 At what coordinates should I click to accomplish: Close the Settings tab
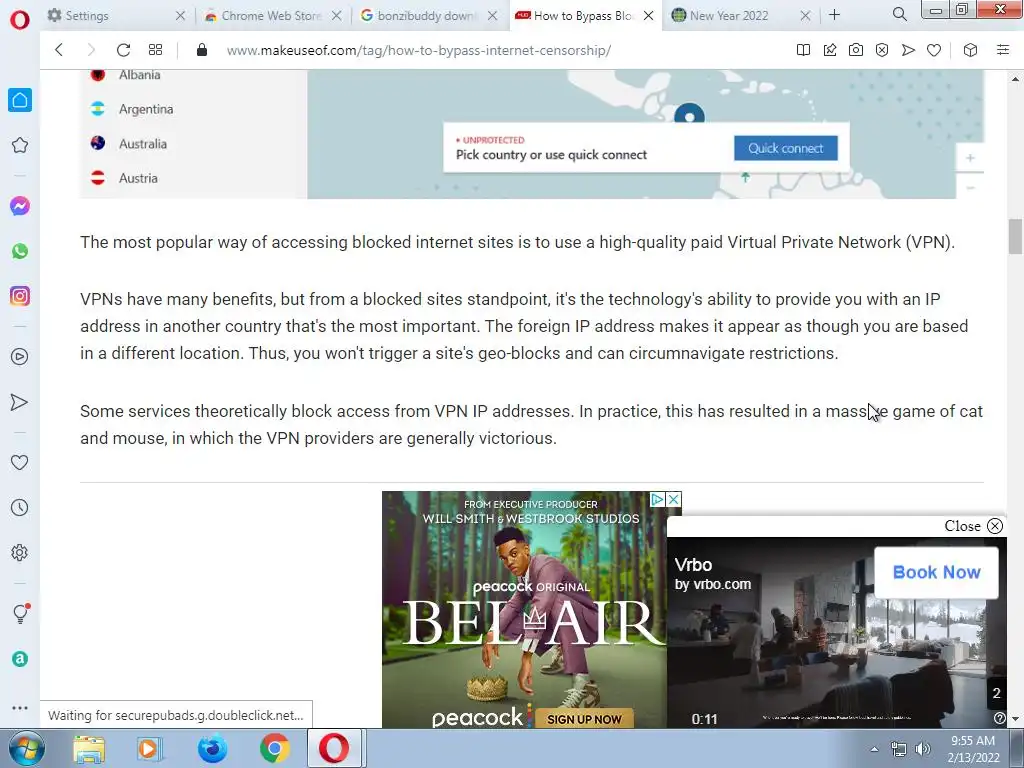click(x=180, y=16)
